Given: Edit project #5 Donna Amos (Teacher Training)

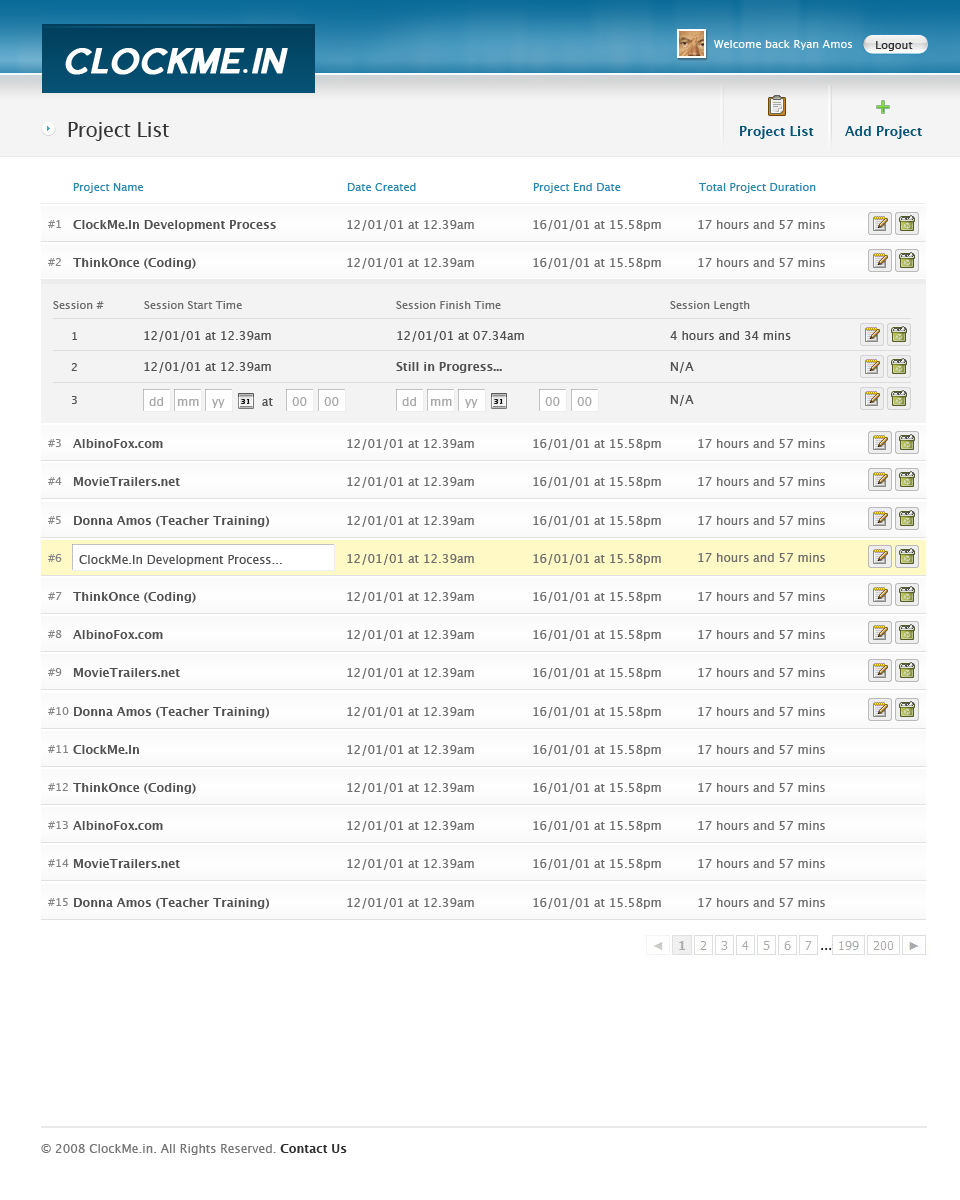Looking at the screenshot, I should [880, 519].
